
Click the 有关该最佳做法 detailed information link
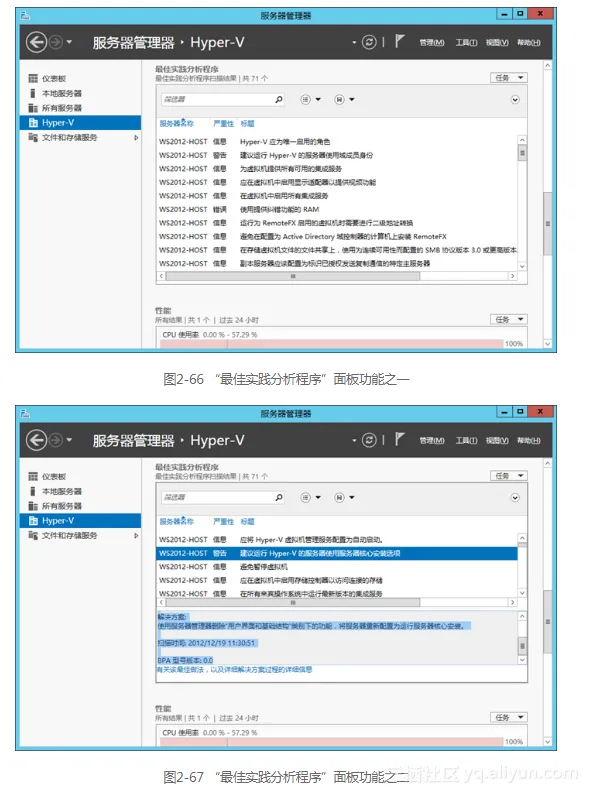coord(234,669)
